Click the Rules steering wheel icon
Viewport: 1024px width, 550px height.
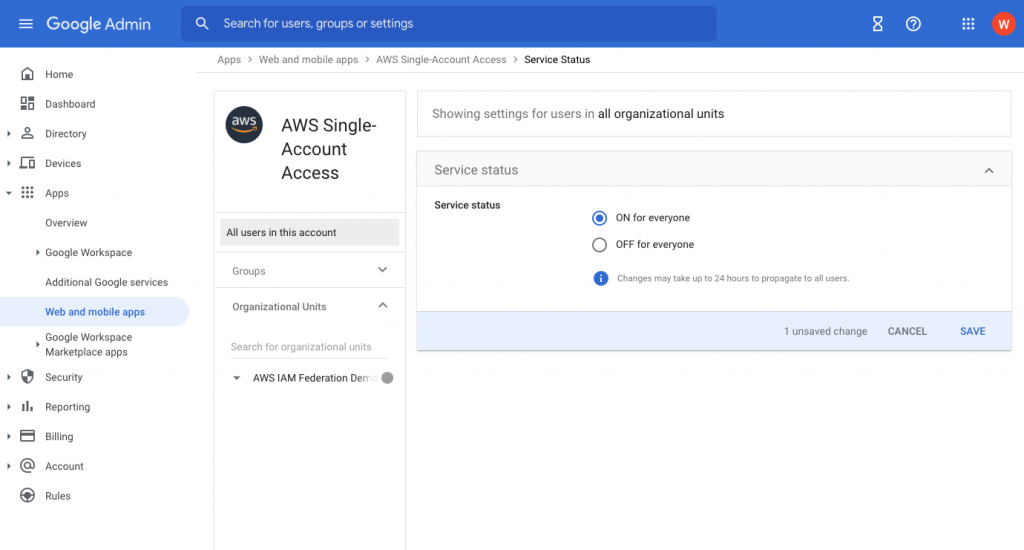coord(27,495)
